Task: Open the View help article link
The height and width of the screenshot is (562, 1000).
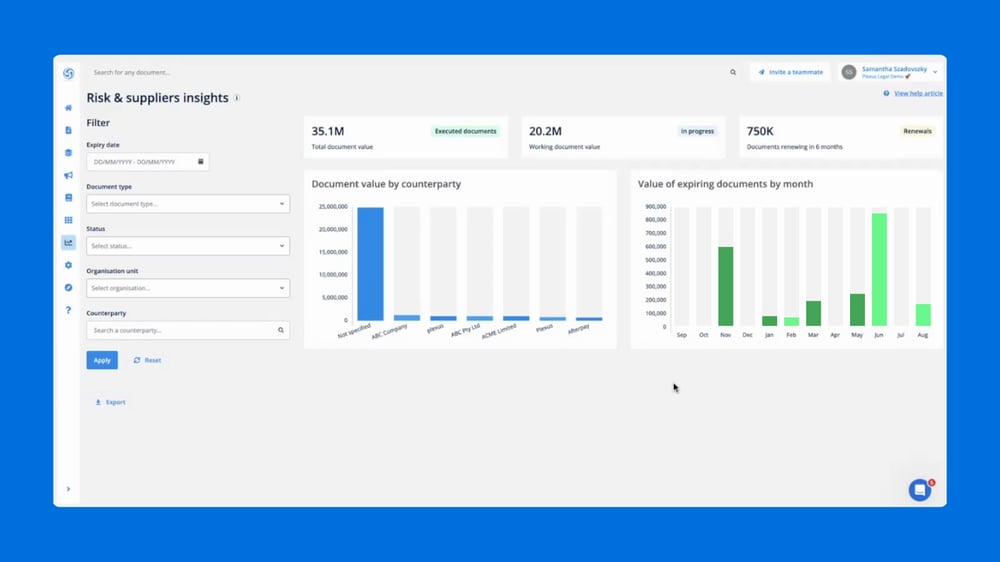Action: tap(918, 93)
